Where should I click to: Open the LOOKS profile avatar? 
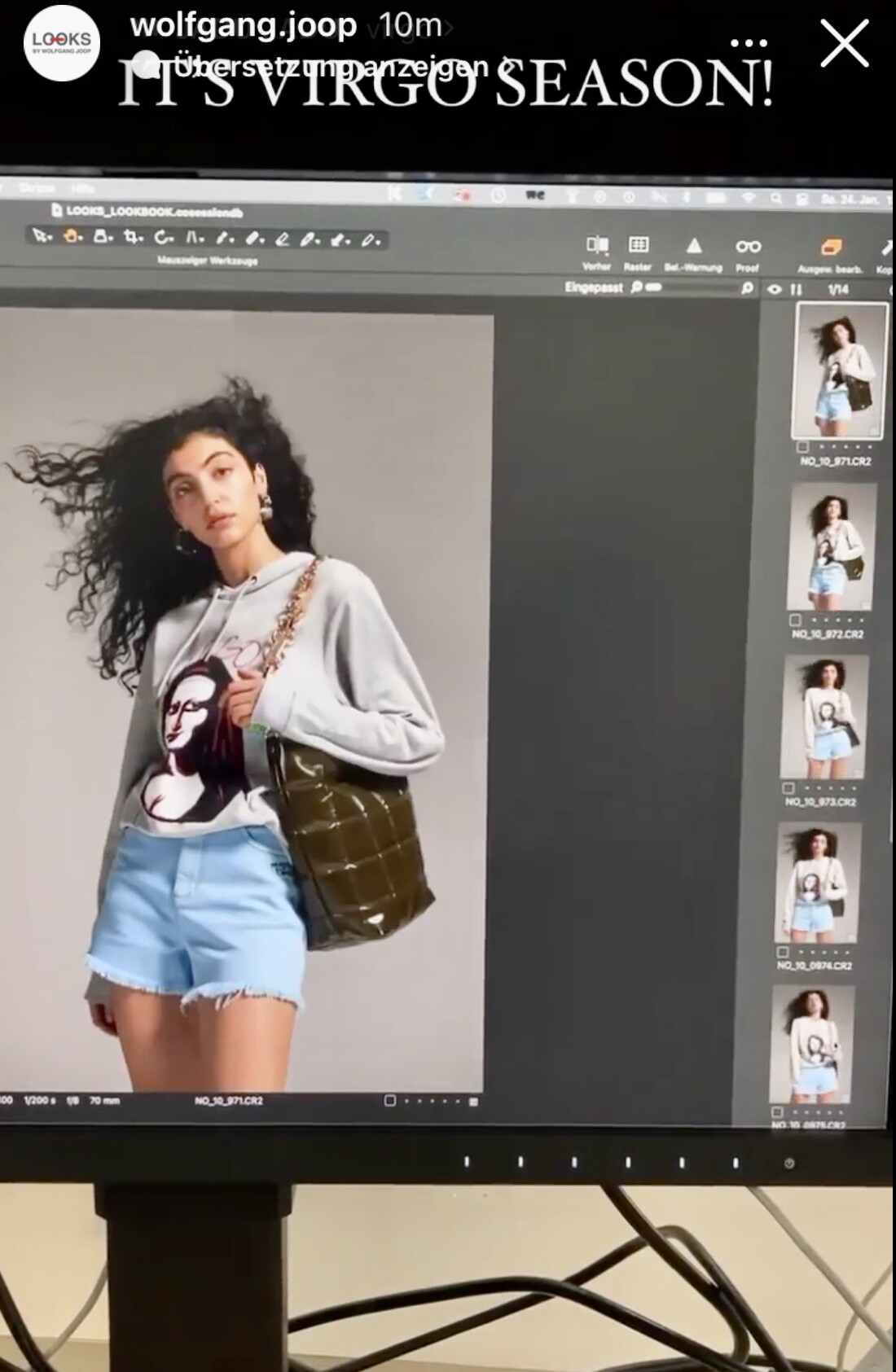62,42
